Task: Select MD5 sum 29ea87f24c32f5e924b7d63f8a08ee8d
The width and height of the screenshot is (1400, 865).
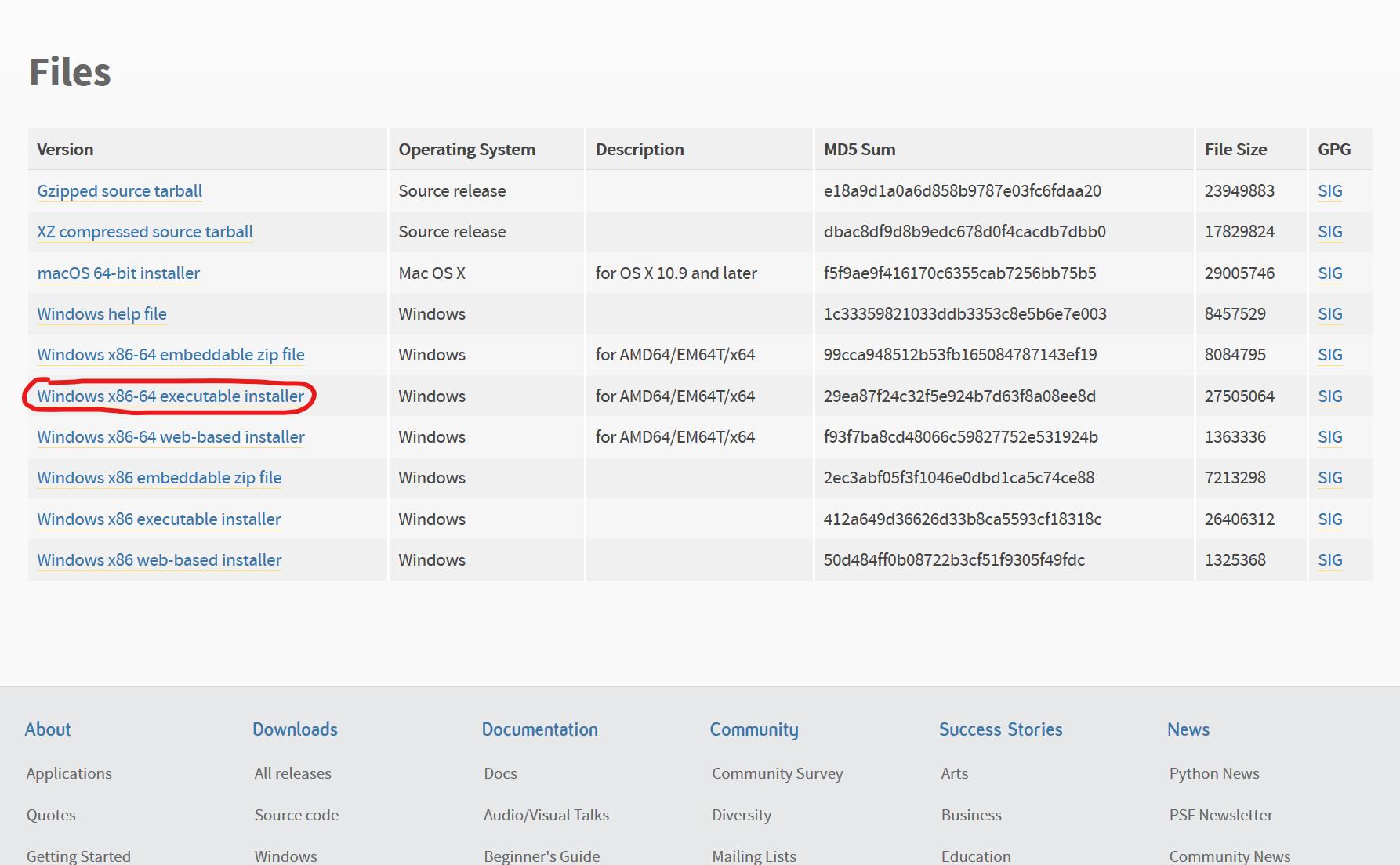Action: [x=959, y=396]
